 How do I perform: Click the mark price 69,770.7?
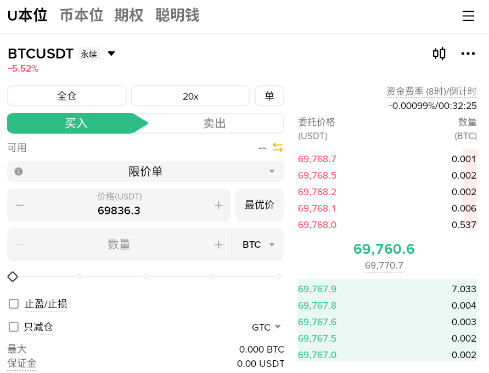click(x=384, y=265)
